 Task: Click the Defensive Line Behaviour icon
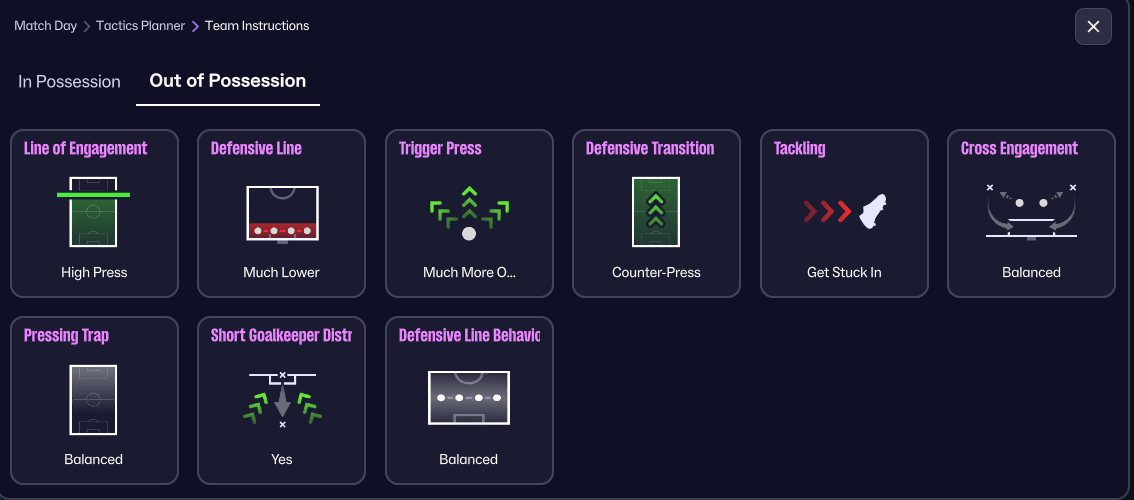click(469, 398)
